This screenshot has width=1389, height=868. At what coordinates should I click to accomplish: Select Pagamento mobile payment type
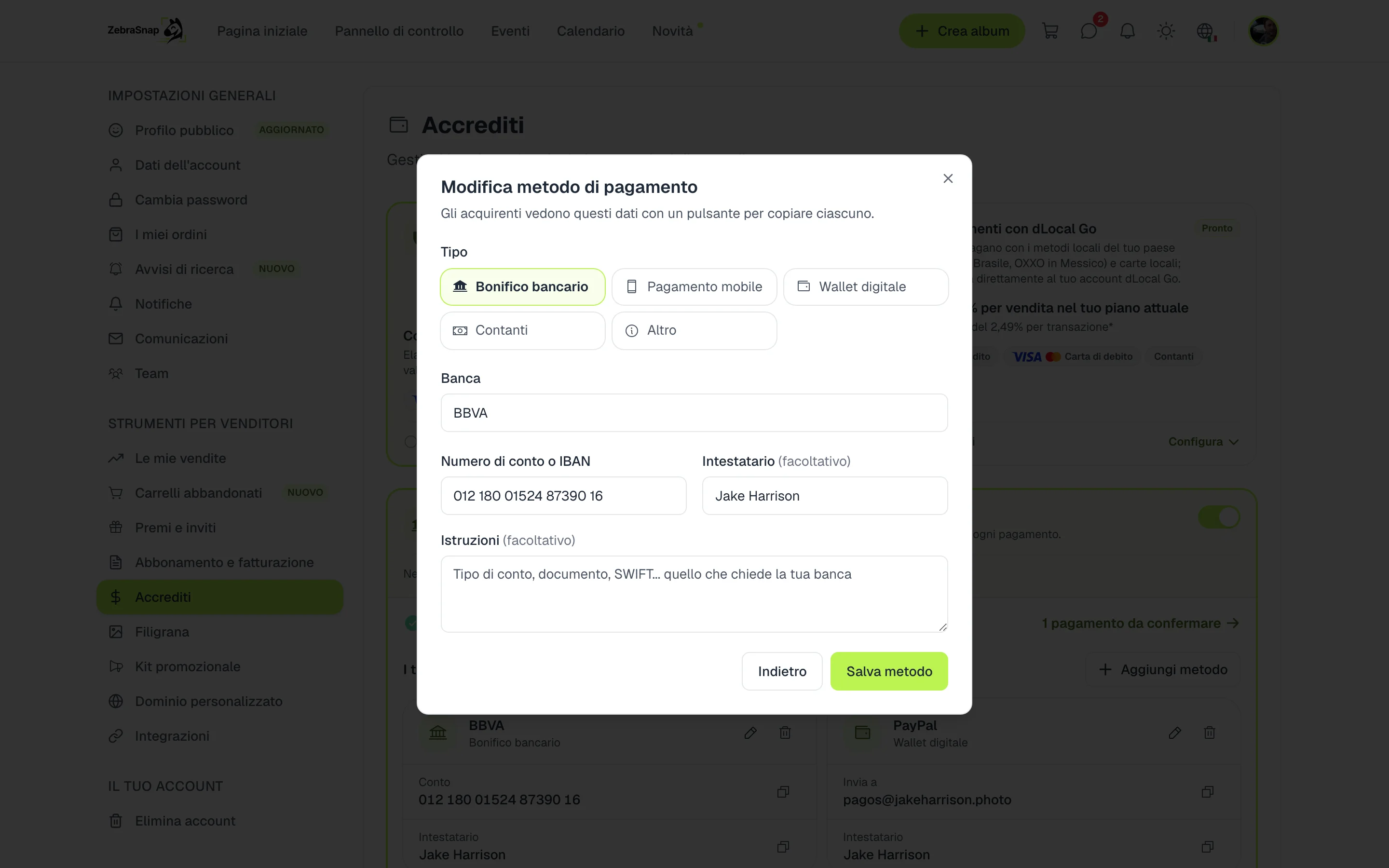[694, 286]
